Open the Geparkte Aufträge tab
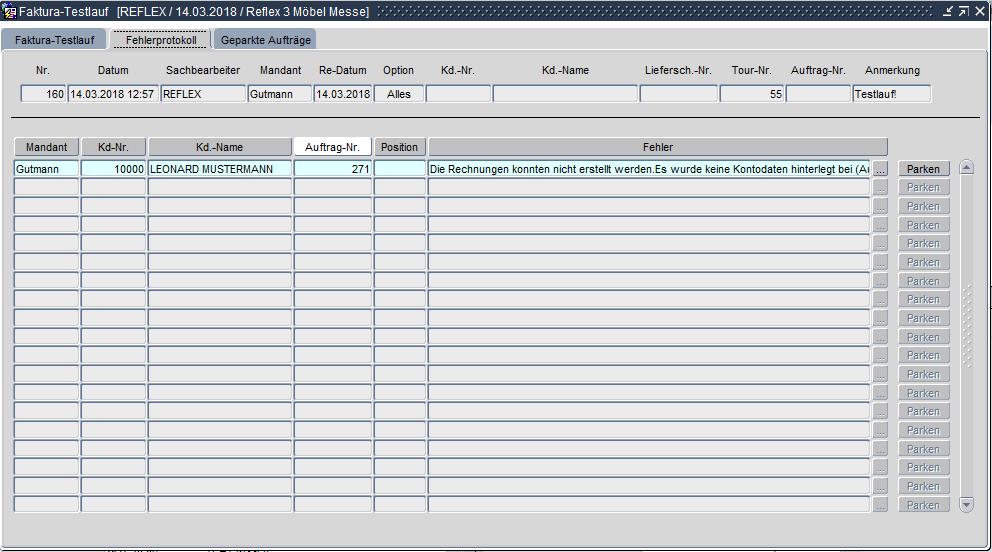Screen dimensions: 992x552 (265, 40)
